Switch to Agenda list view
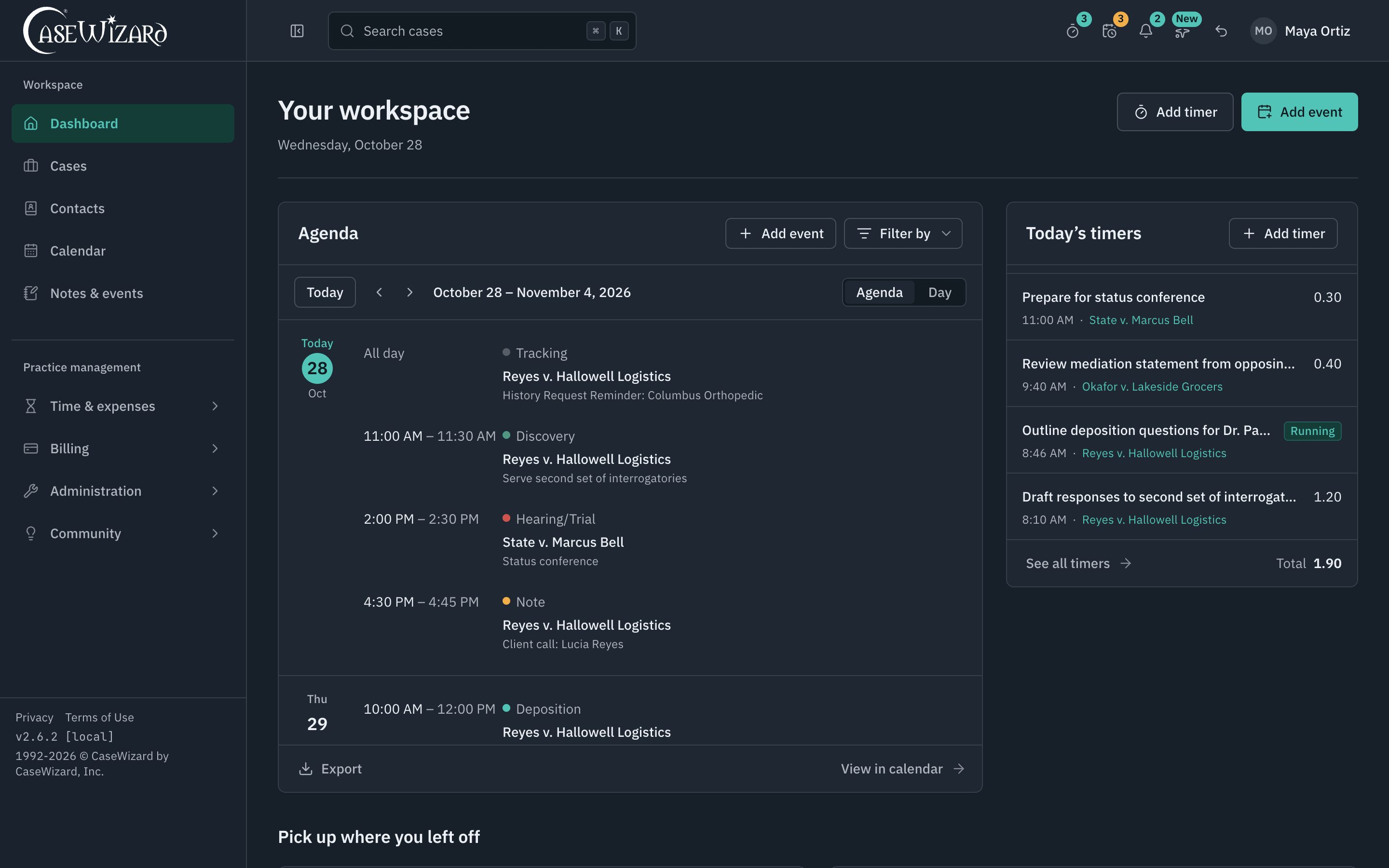Screen dimensions: 1389x868 879,292
